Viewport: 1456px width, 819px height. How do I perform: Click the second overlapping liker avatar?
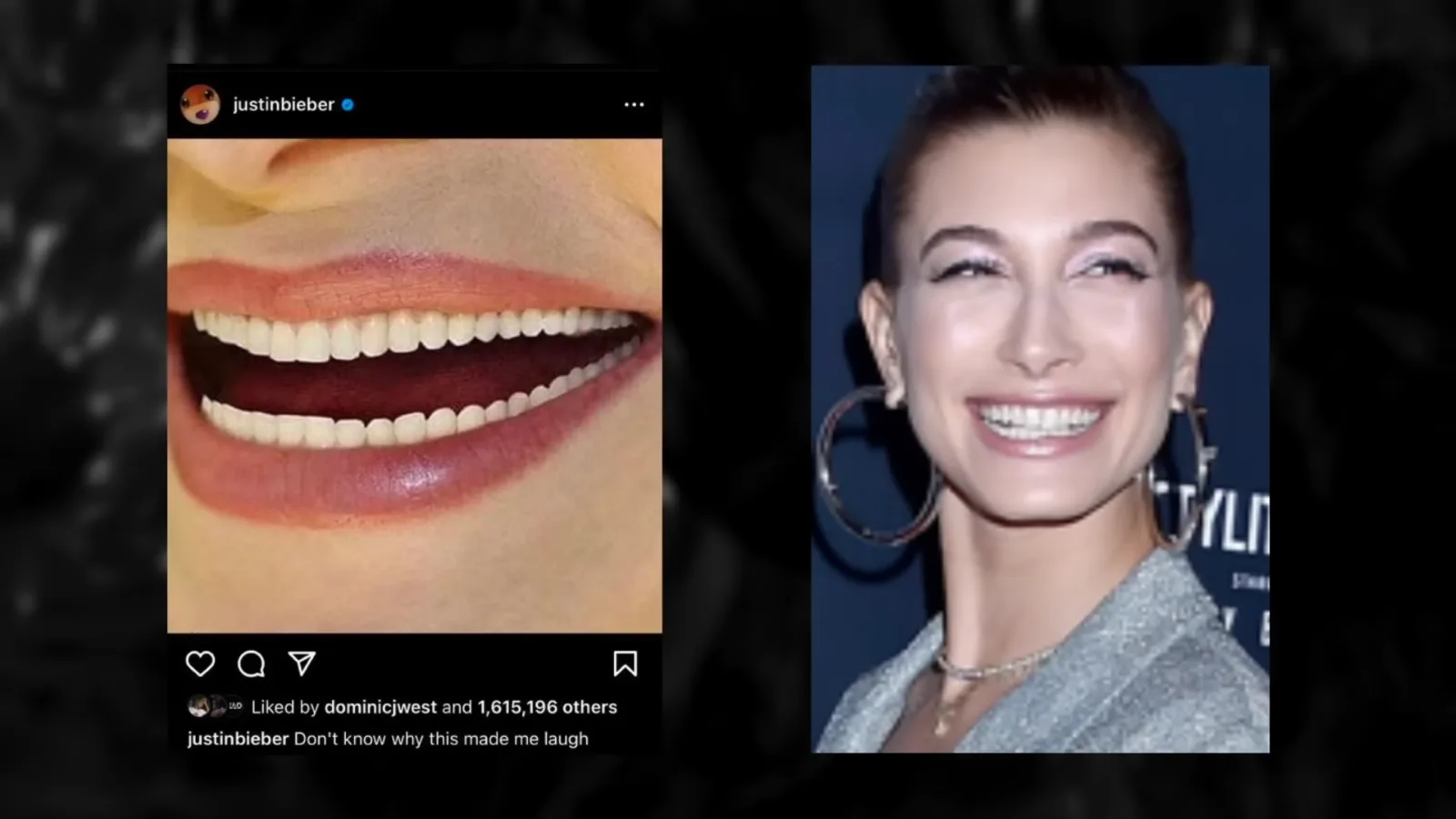tap(217, 706)
